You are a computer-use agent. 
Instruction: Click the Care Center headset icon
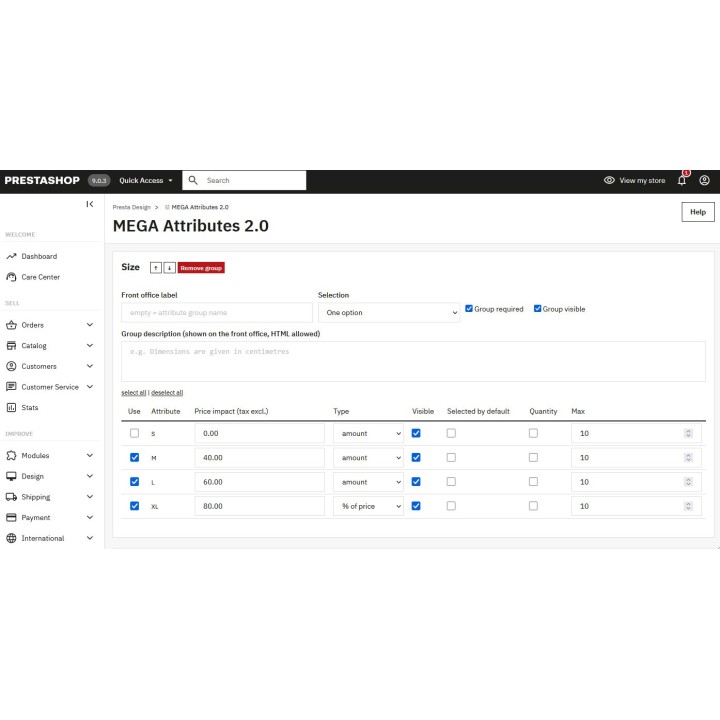[11, 277]
